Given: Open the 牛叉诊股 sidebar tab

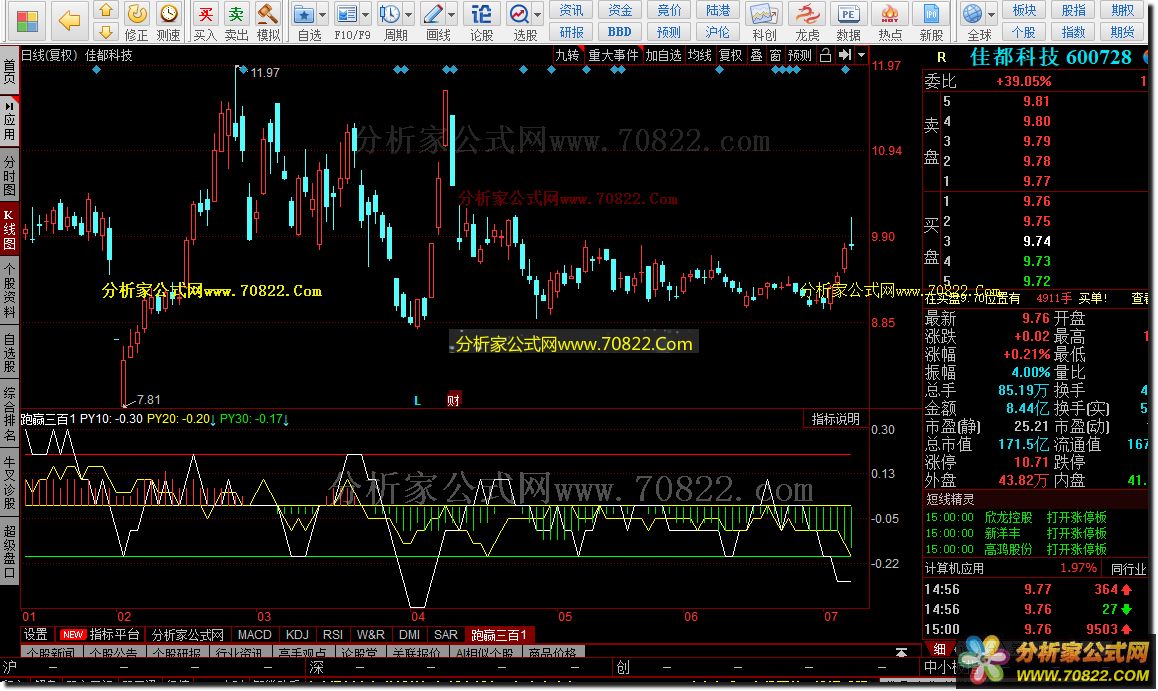Looking at the screenshot, I should (x=9, y=483).
